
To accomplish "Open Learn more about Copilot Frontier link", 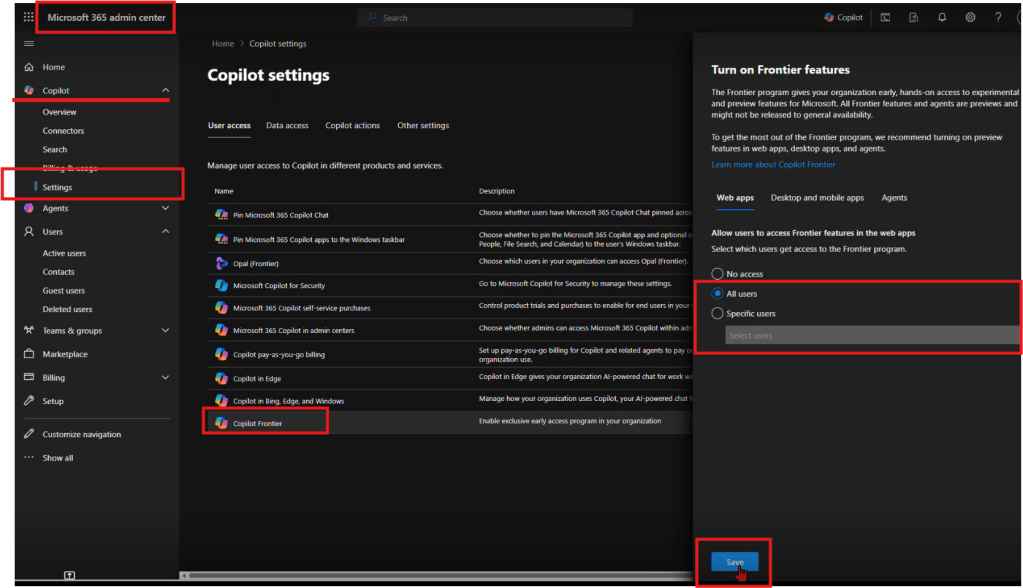I will [773, 164].
